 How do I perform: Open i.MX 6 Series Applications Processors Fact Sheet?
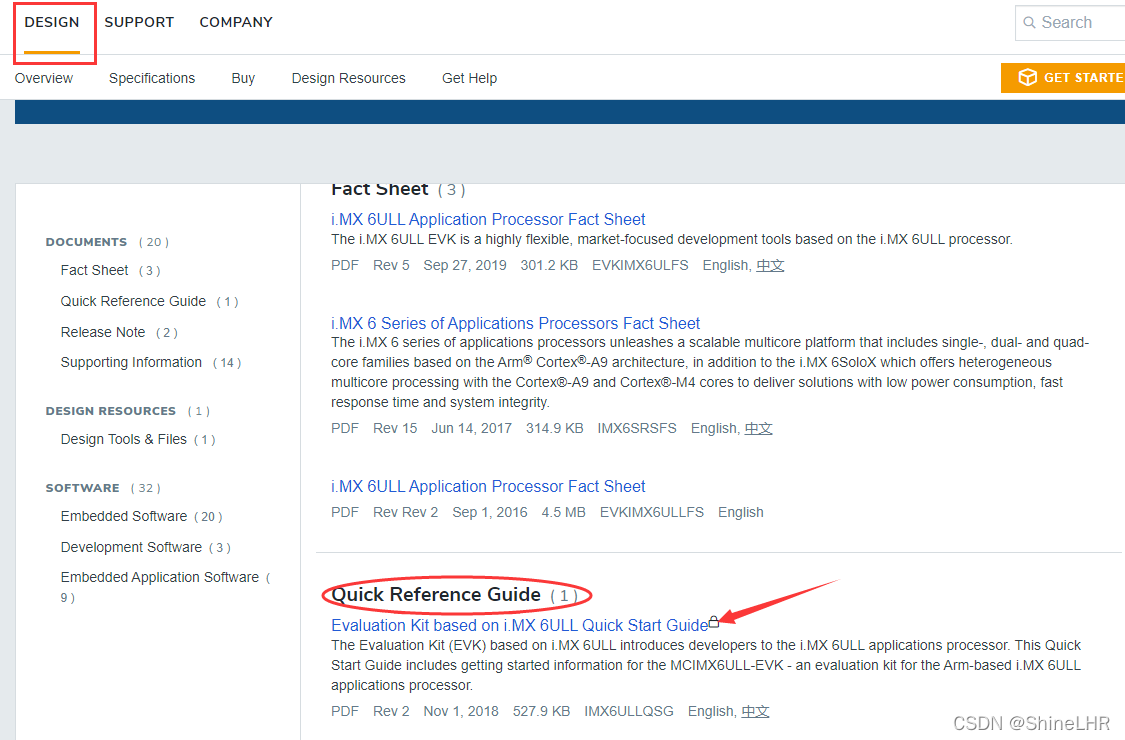pyautogui.click(x=515, y=323)
